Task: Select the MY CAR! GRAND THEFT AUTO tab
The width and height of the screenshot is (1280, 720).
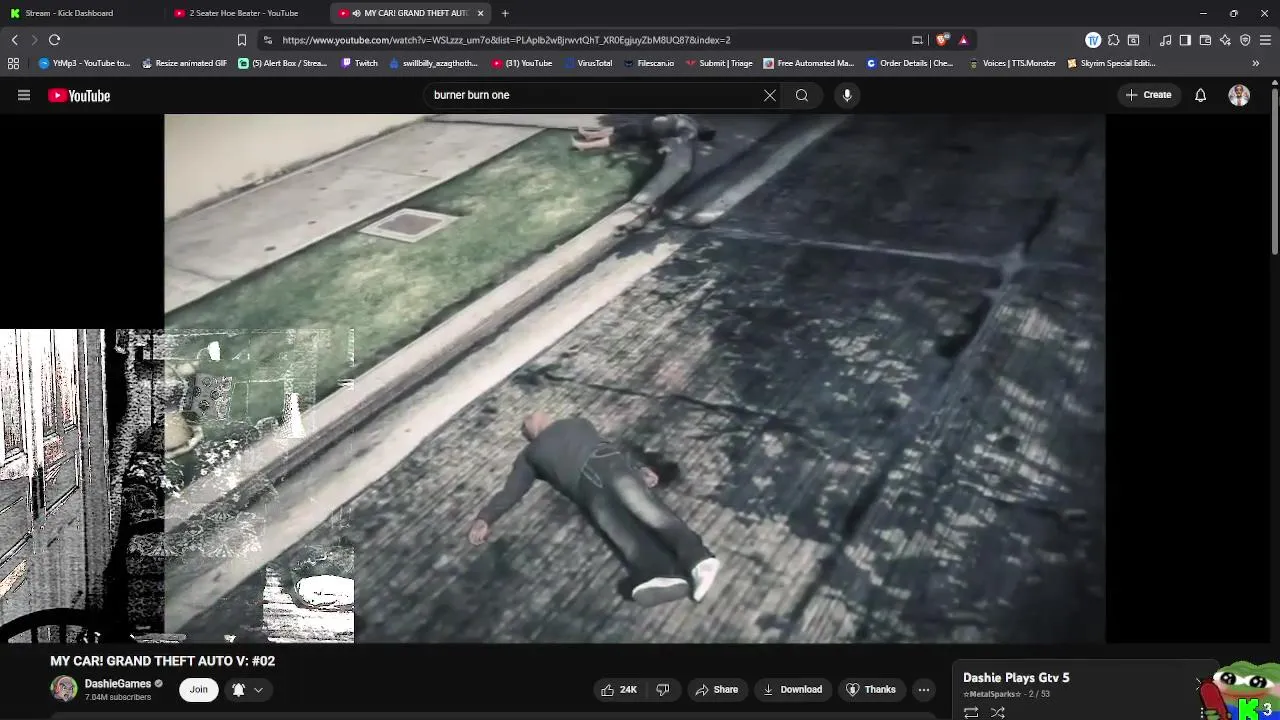Action: (408, 13)
